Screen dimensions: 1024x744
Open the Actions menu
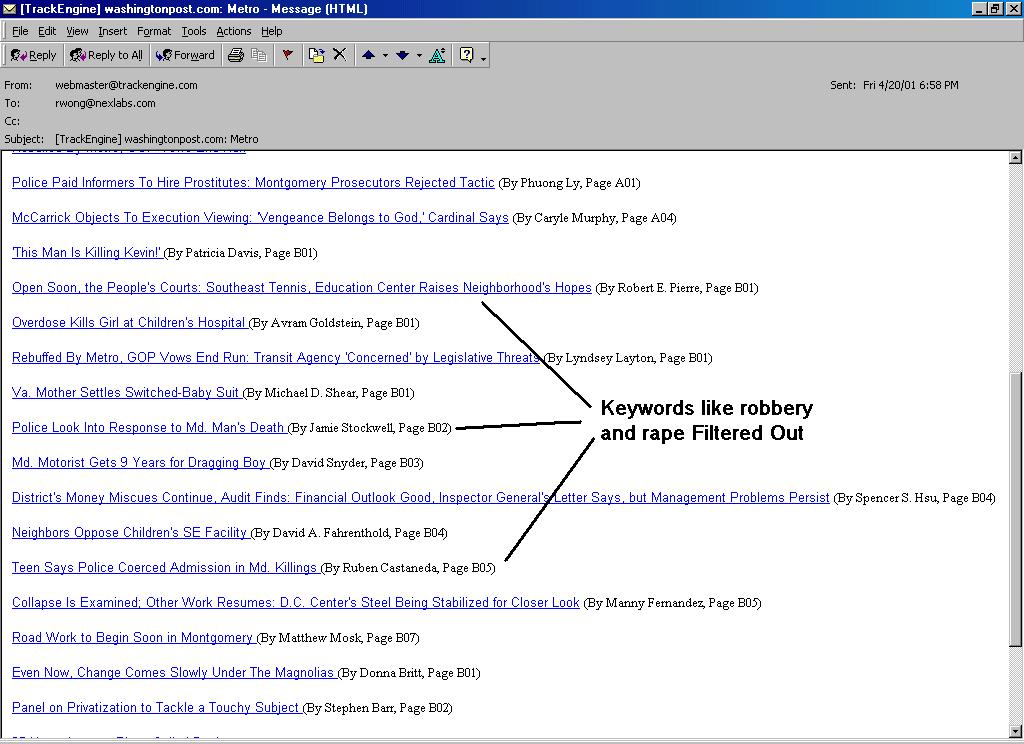(234, 31)
